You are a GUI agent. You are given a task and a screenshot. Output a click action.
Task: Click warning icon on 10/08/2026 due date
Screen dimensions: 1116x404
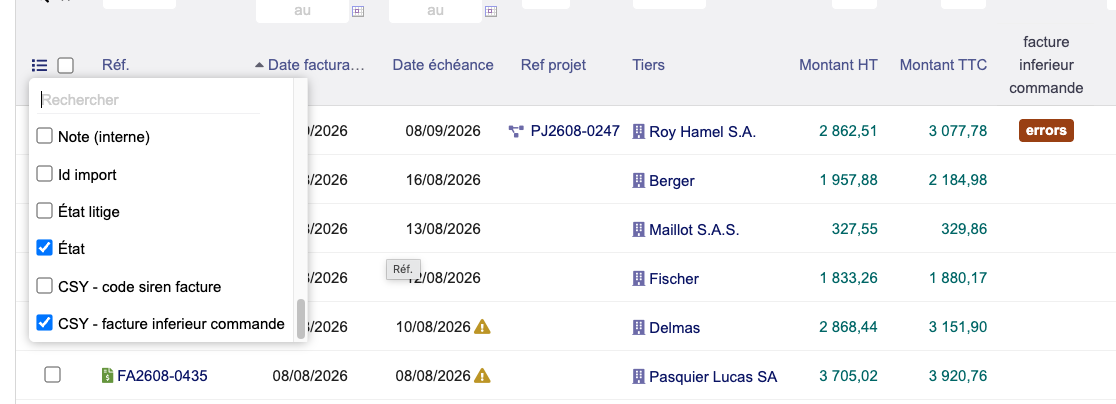483,327
